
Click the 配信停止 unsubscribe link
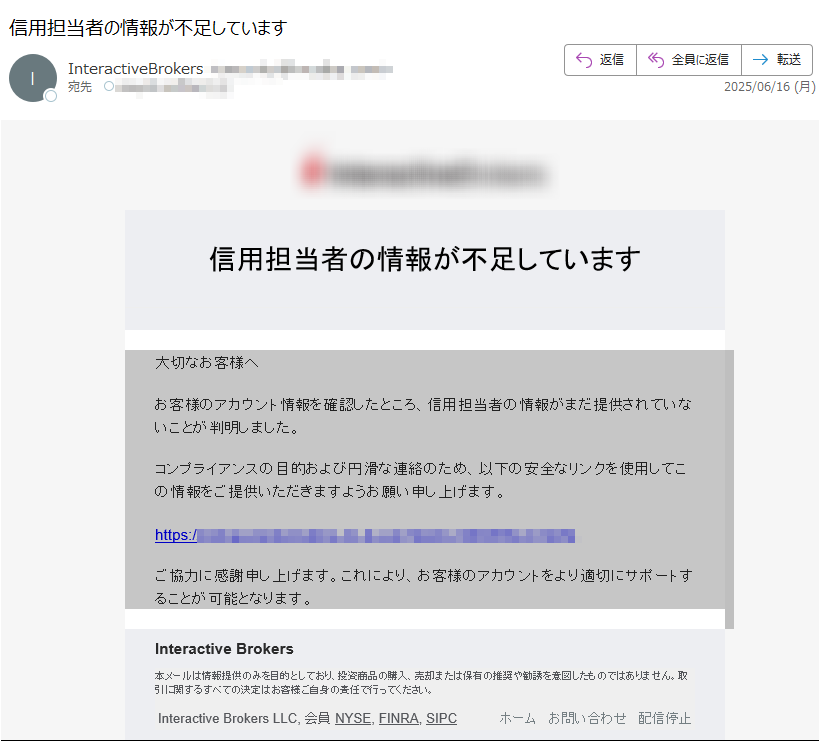pos(664,719)
